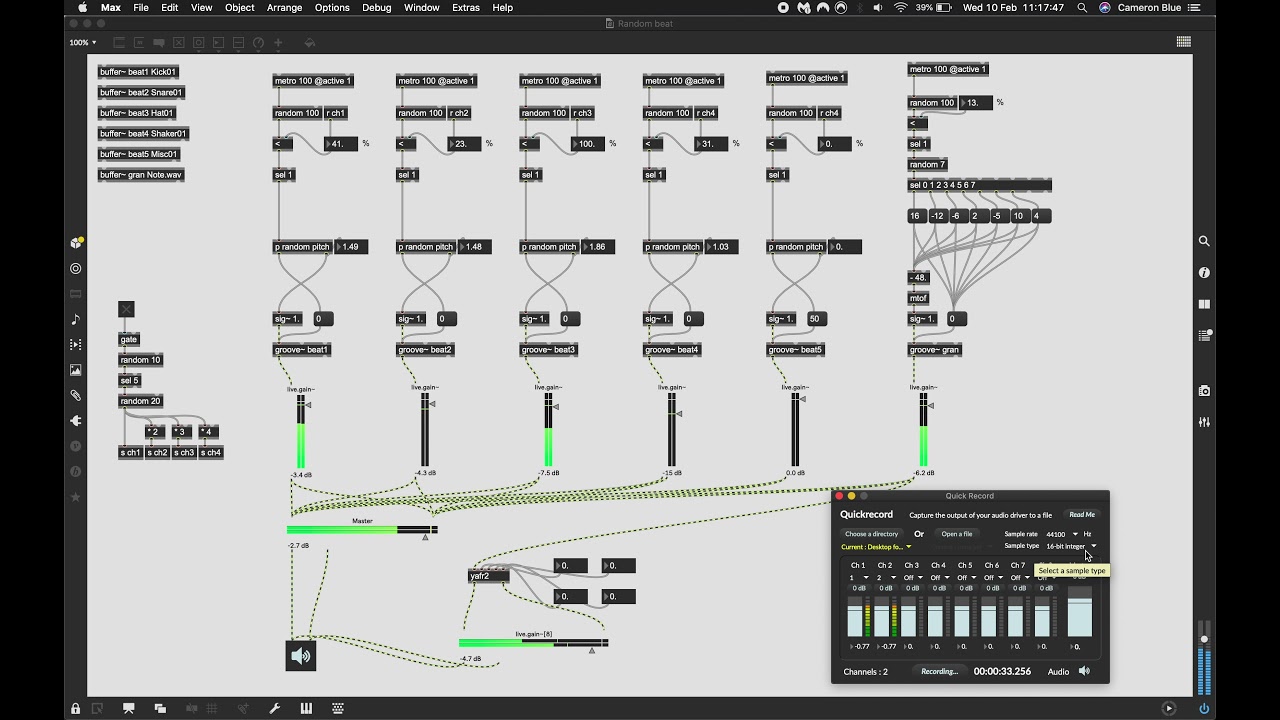Toggle the grid view icon at top right
The image size is (1280, 720).
click(1184, 42)
